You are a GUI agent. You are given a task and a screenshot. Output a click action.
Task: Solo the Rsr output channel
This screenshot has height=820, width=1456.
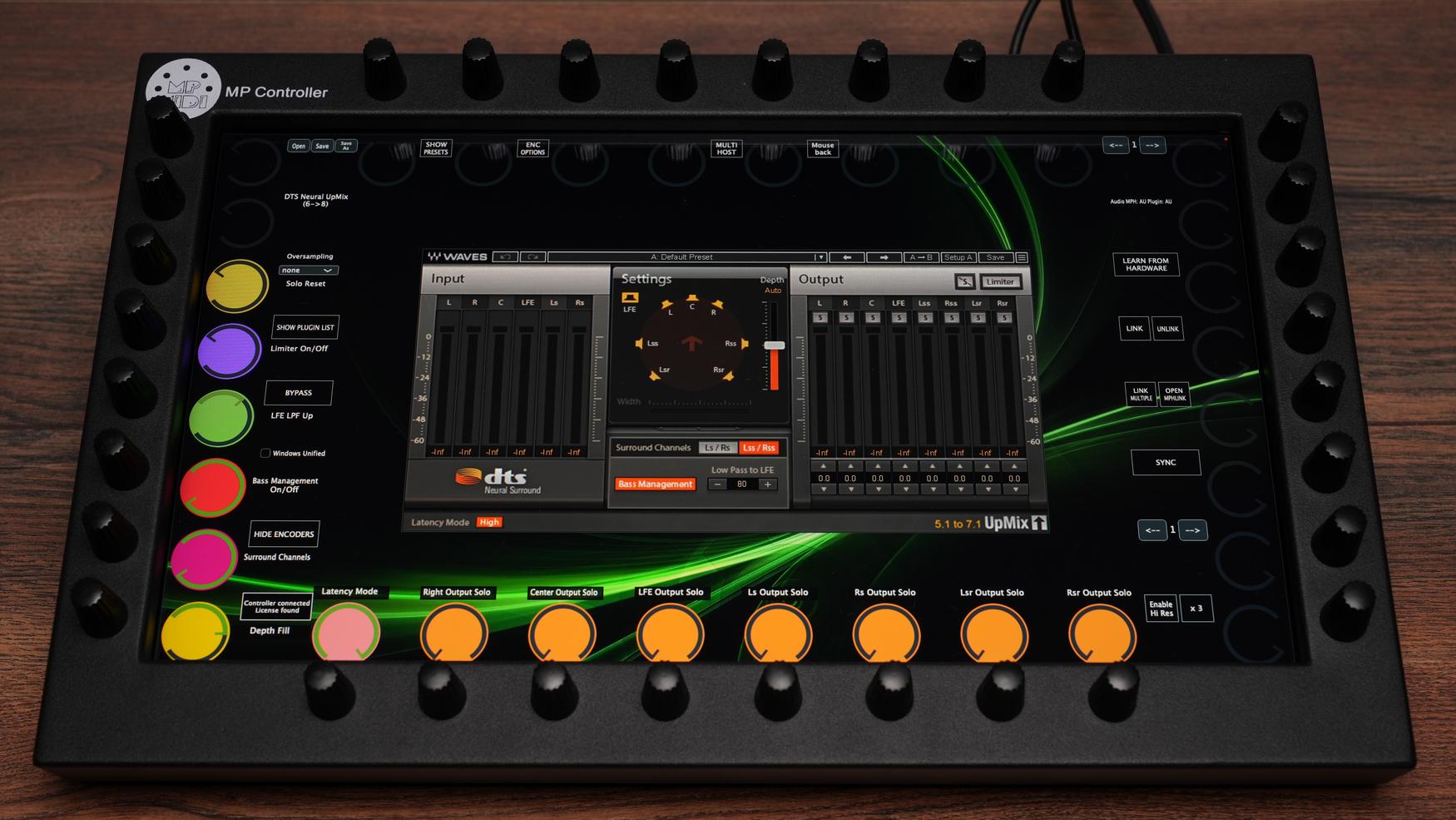point(1003,317)
